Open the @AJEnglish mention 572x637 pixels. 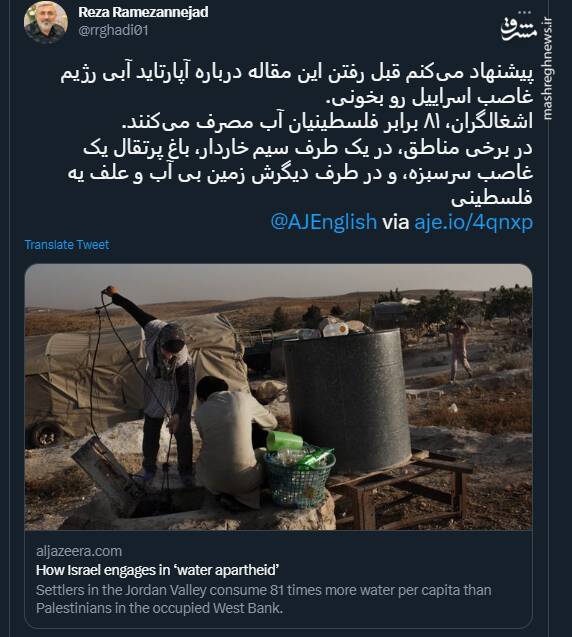tap(323, 222)
